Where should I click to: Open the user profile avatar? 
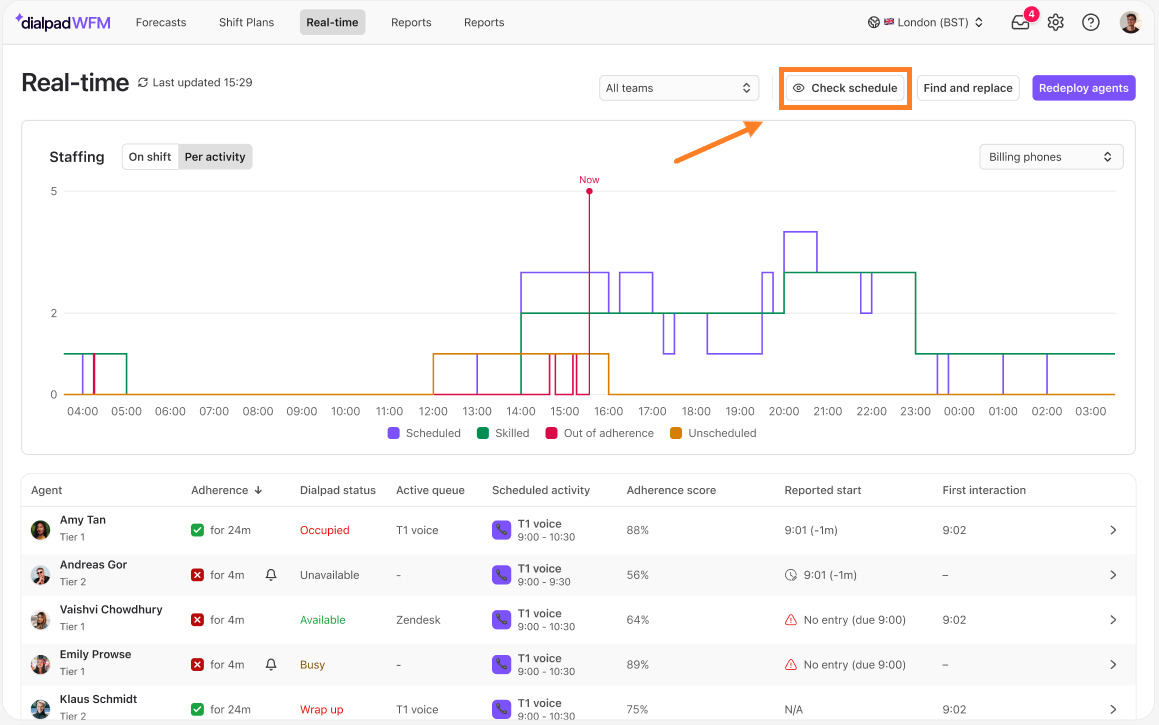point(1130,22)
